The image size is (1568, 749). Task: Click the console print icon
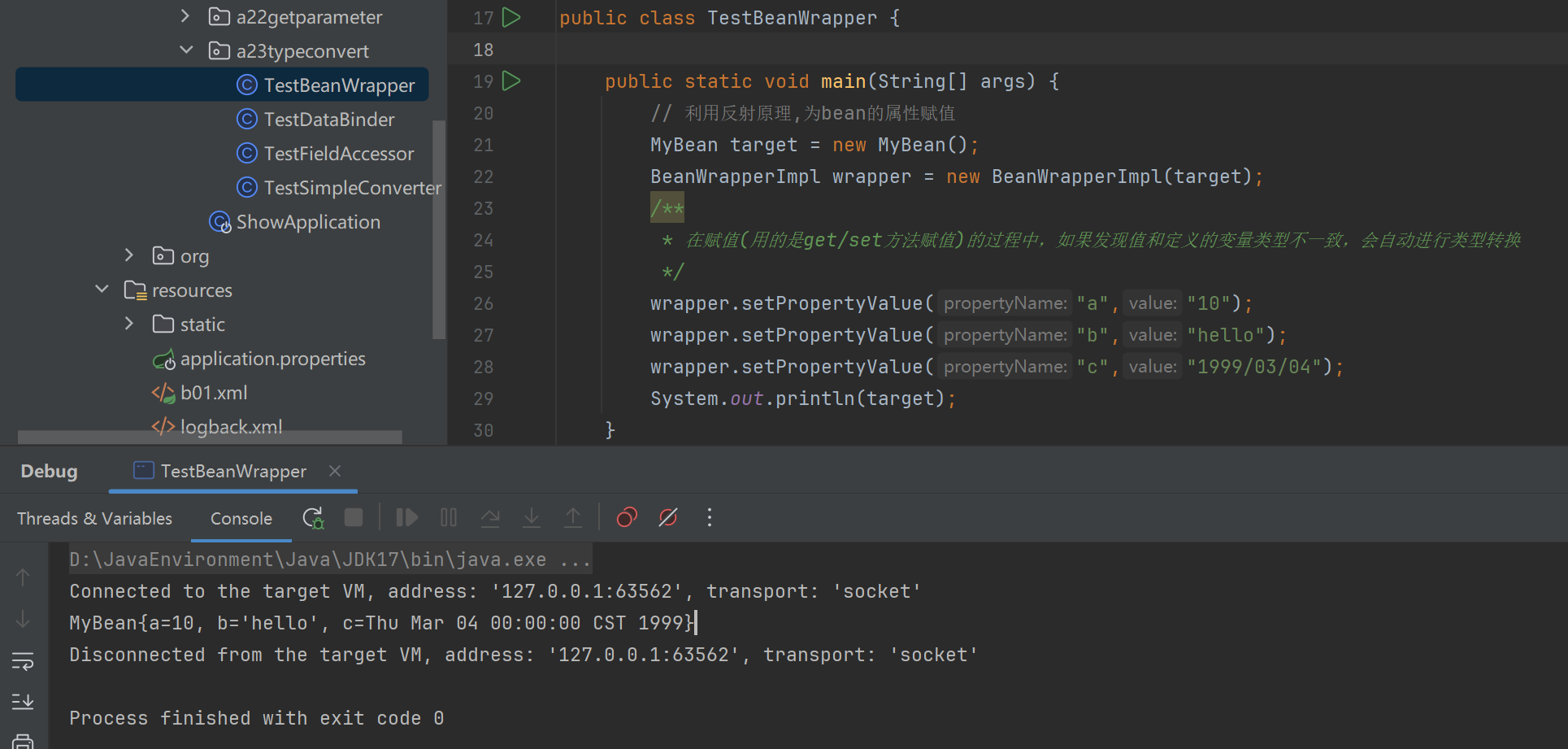coord(23,741)
